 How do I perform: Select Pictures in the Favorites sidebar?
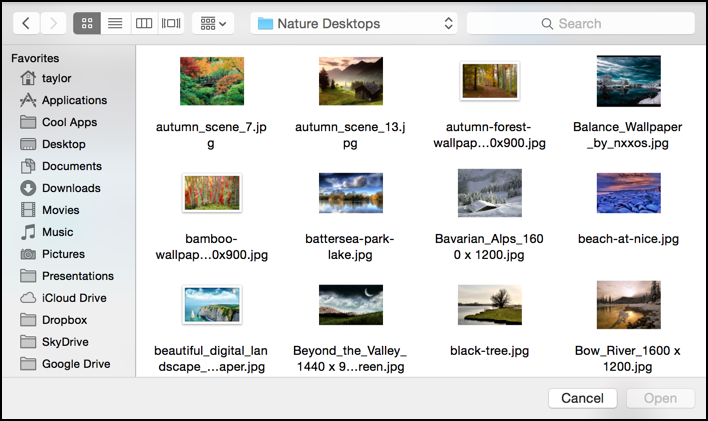point(62,254)
